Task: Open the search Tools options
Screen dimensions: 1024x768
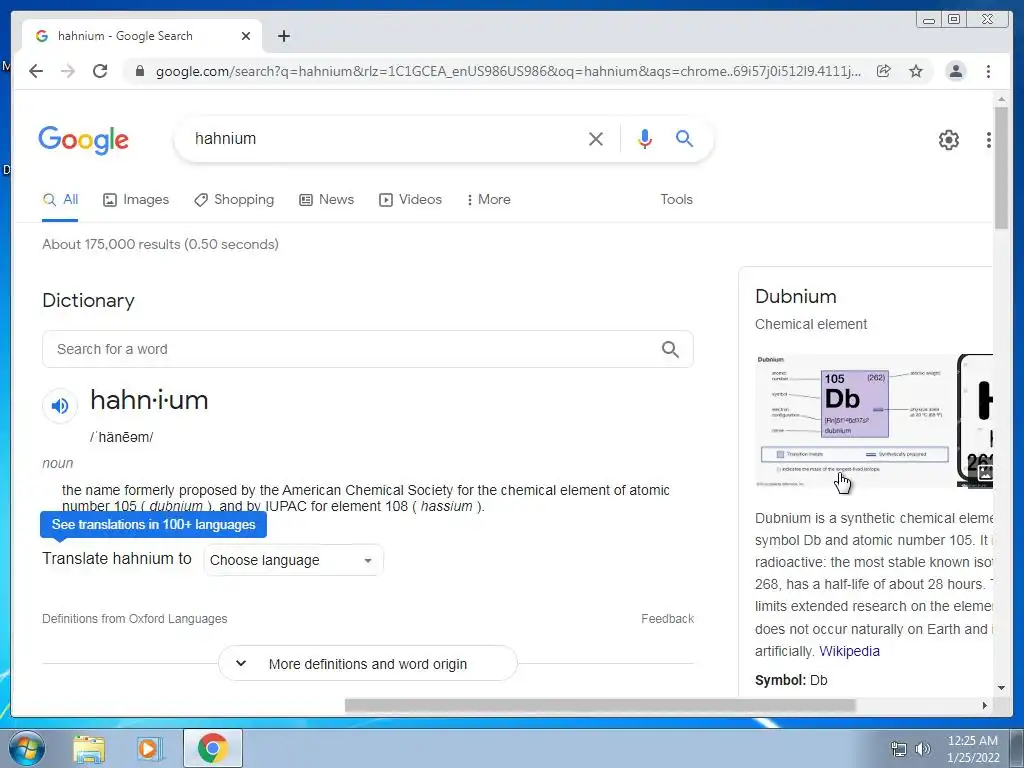Action: click(x=676, y=200)
